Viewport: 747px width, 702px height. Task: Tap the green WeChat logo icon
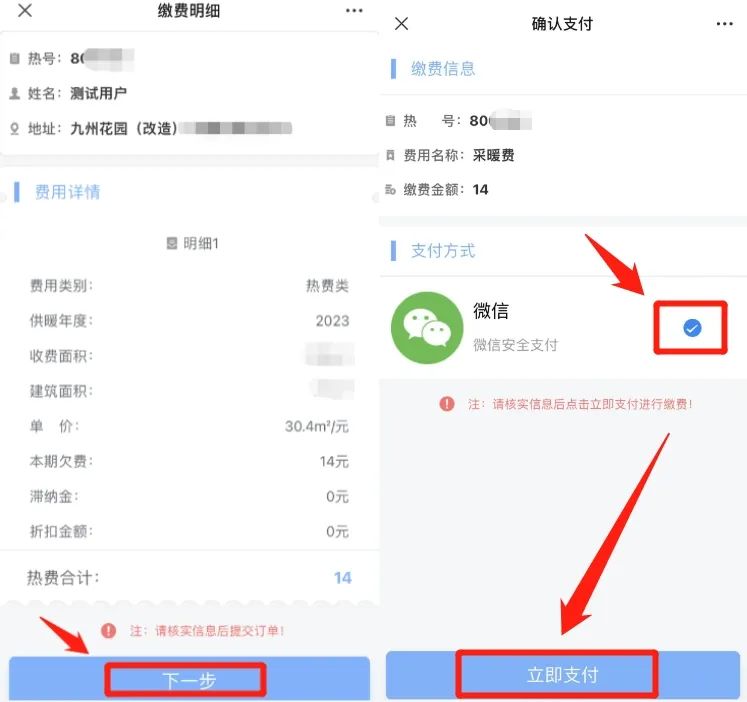(427, 328)
